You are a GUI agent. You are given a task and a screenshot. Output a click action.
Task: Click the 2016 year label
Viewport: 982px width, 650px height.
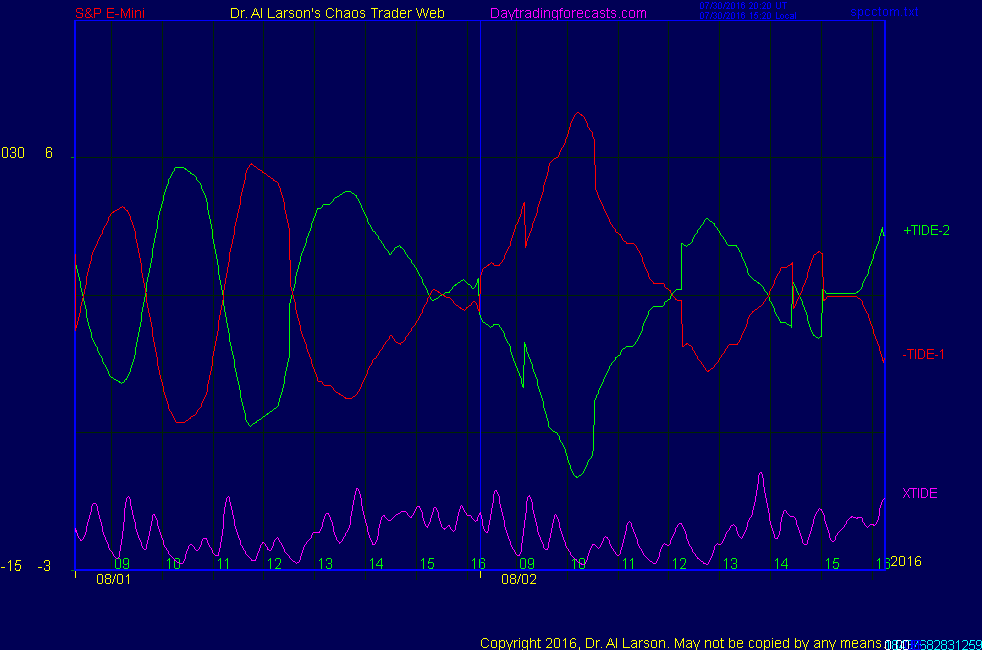point(905,561)
